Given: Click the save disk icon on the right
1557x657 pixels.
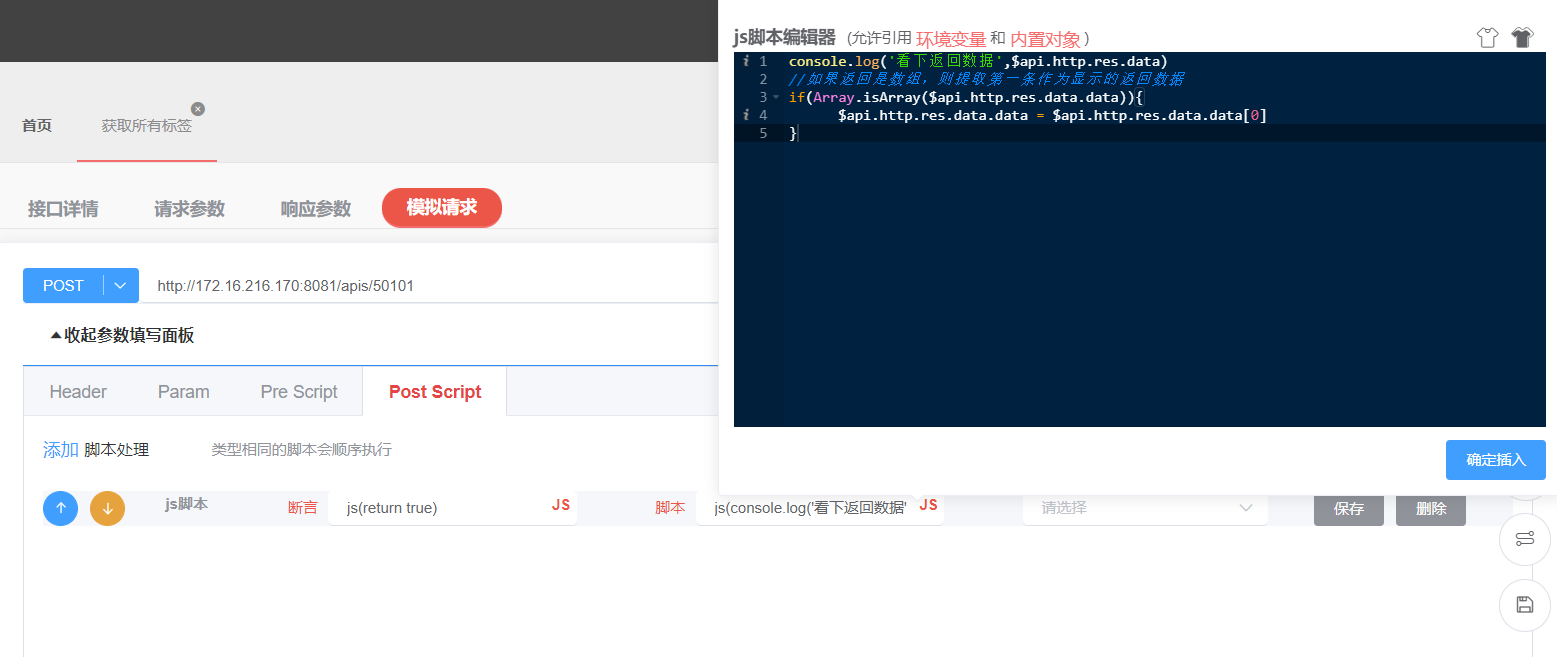Looking at the screenshot, I should pyautogui.click(x=1525, y=605).
